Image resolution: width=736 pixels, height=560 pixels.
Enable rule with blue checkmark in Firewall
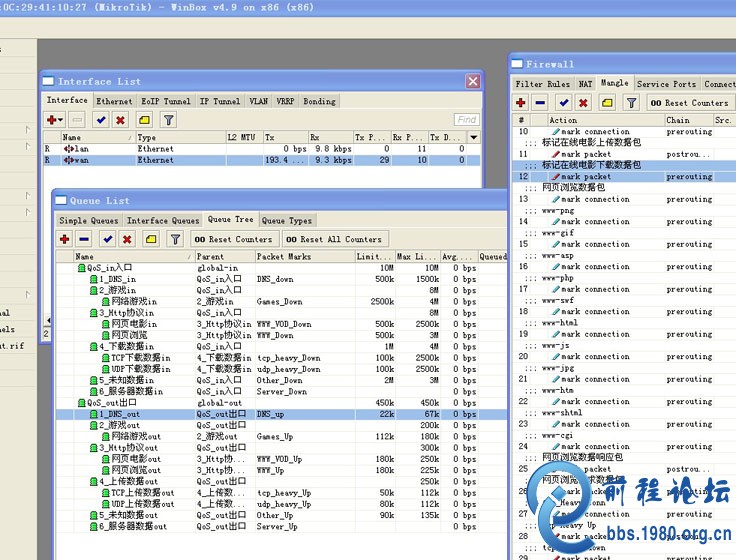pyautogui.click(x=564, y=102)
